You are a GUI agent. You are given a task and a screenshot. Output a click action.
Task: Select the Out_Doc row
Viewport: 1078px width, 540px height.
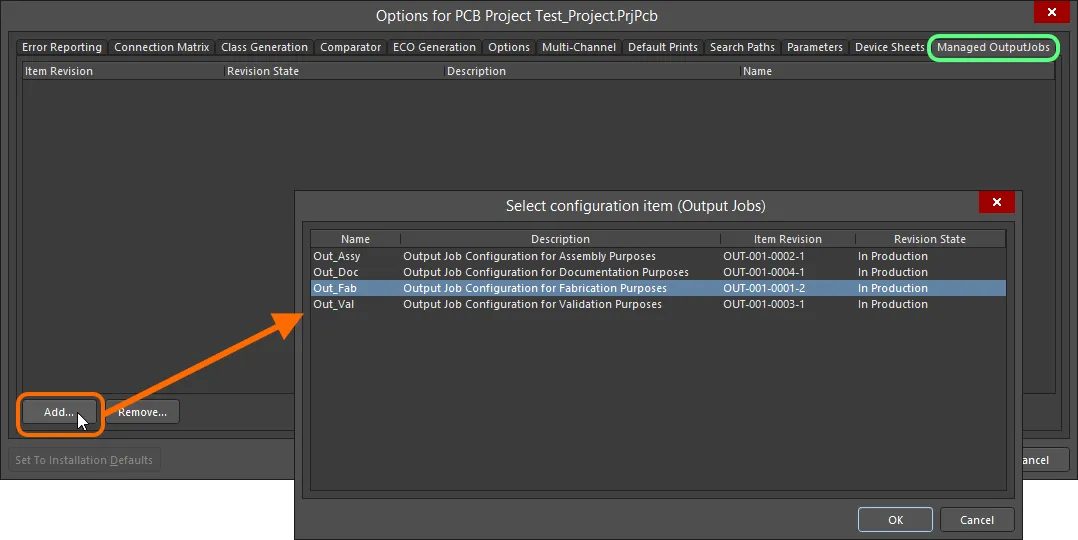[658, 272]
